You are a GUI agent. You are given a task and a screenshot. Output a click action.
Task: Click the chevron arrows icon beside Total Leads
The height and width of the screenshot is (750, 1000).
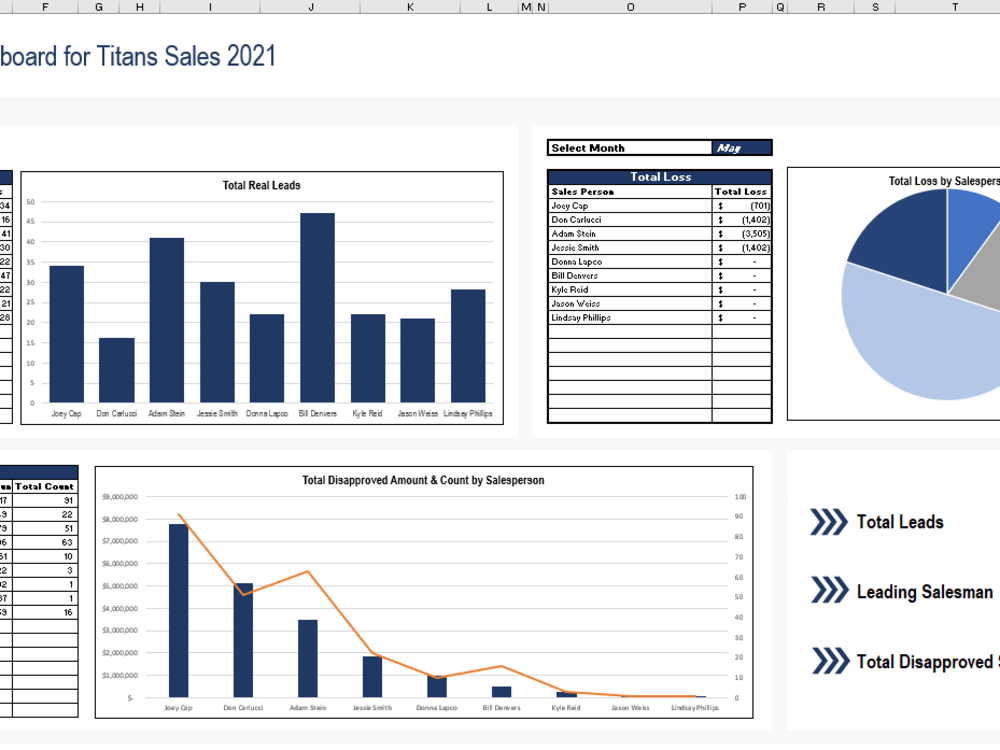pyautogui.click(x=827, y=522)
